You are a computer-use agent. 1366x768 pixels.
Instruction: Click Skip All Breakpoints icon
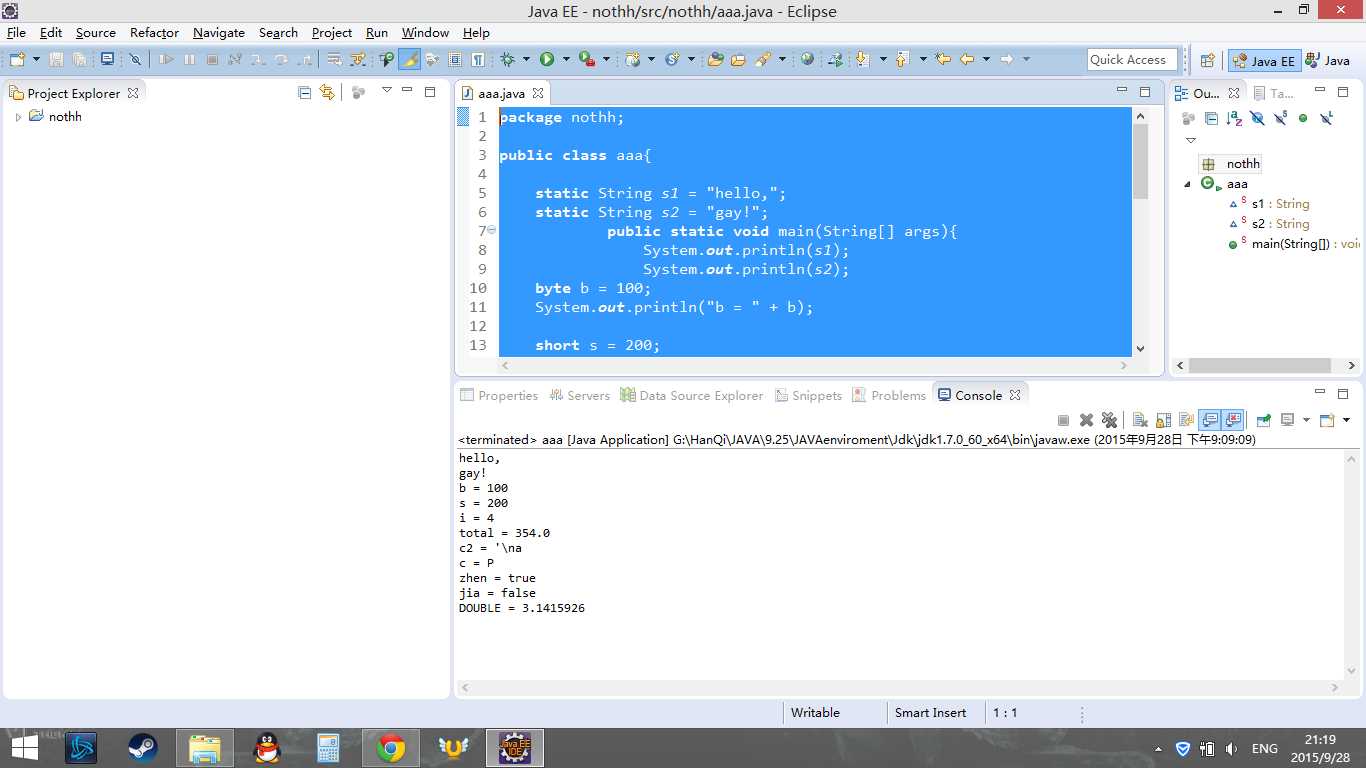(x=135, y=60)
